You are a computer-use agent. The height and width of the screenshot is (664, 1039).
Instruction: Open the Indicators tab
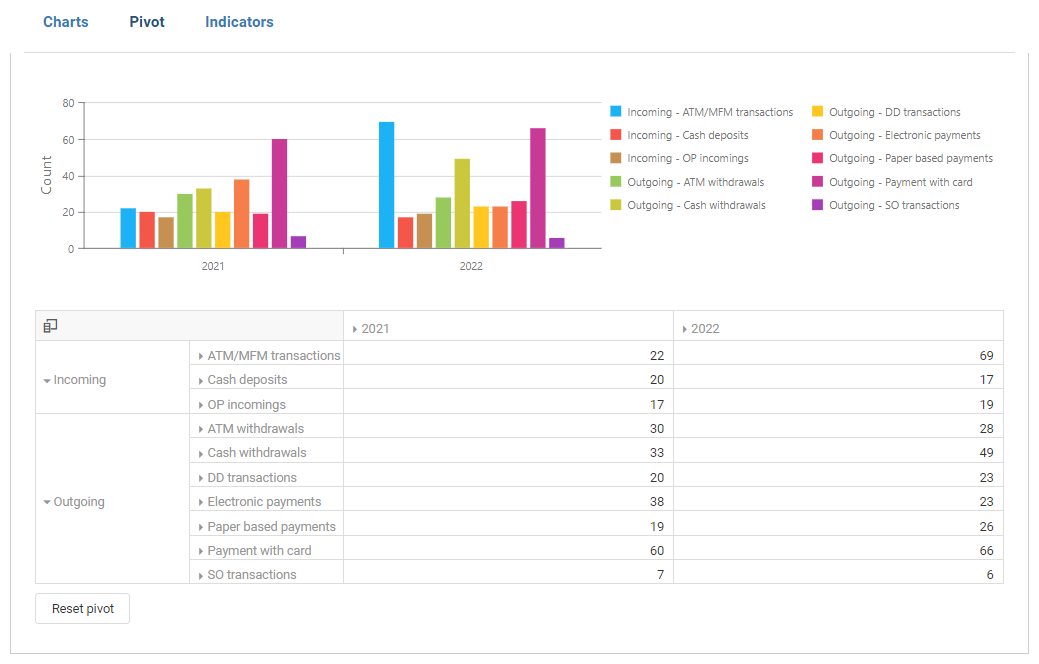coord(239,22)
